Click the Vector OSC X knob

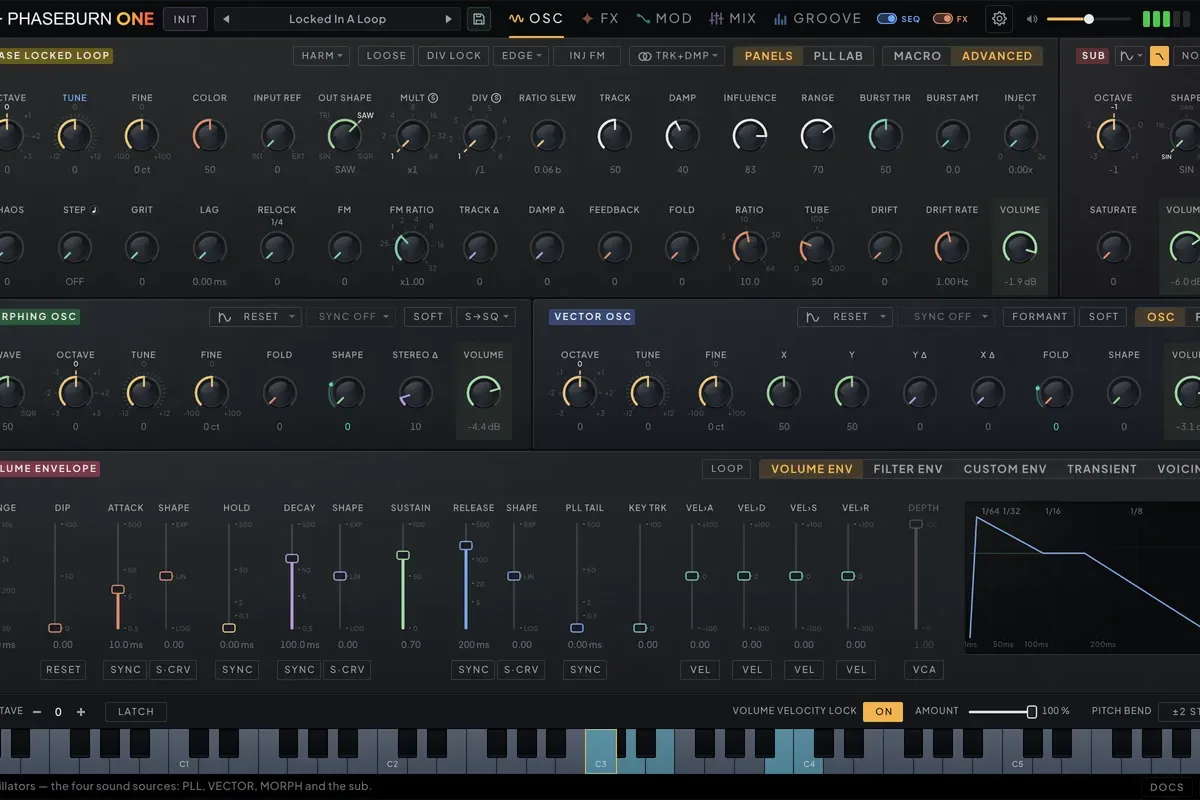pyautogui.click(x=784, y=392)
